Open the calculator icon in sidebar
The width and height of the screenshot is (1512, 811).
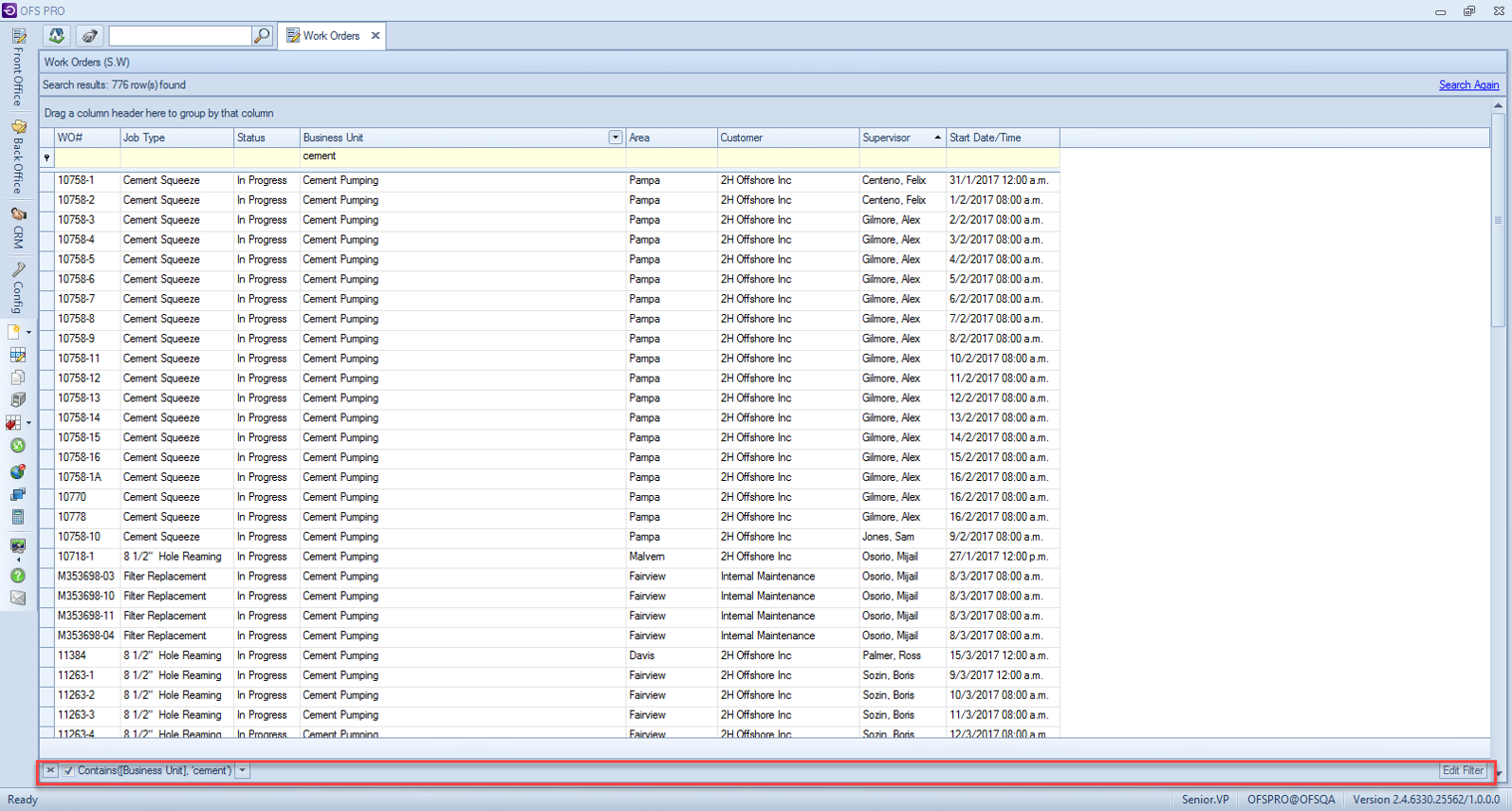pyautogui.click(x=18, y=517)
